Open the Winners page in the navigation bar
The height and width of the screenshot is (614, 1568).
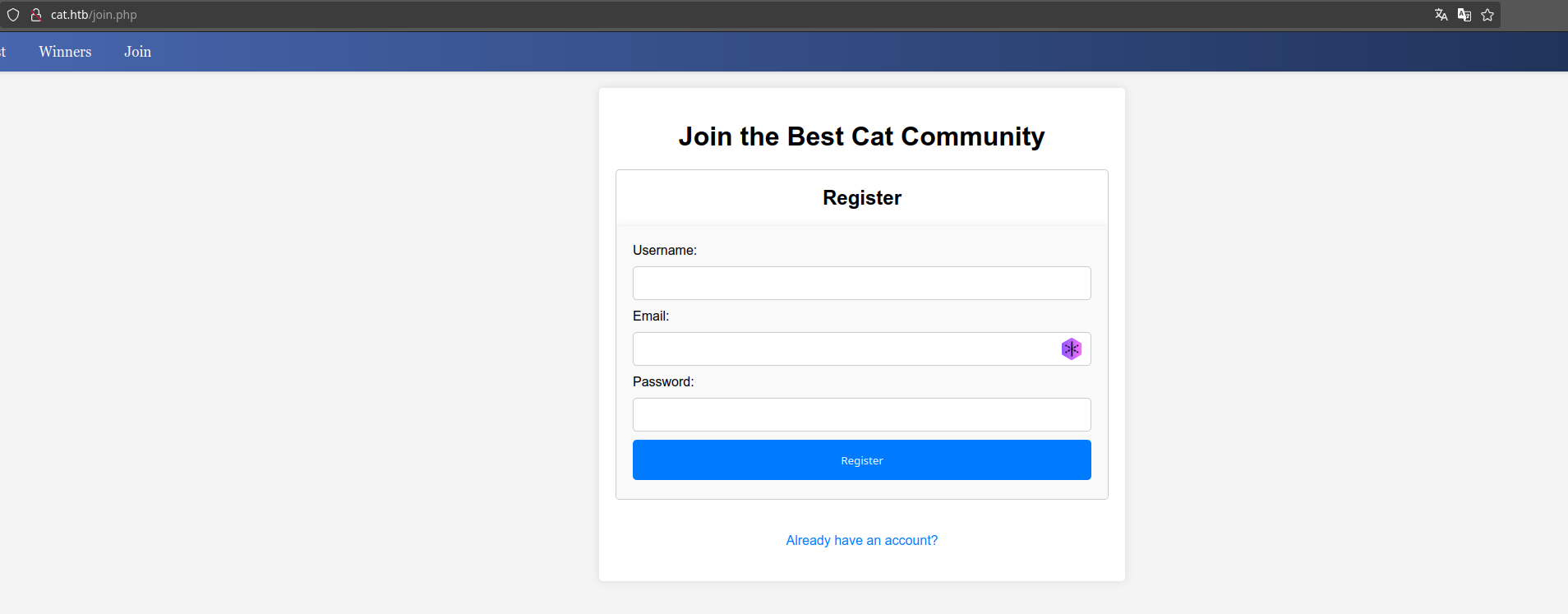click(x=65, y=52)
